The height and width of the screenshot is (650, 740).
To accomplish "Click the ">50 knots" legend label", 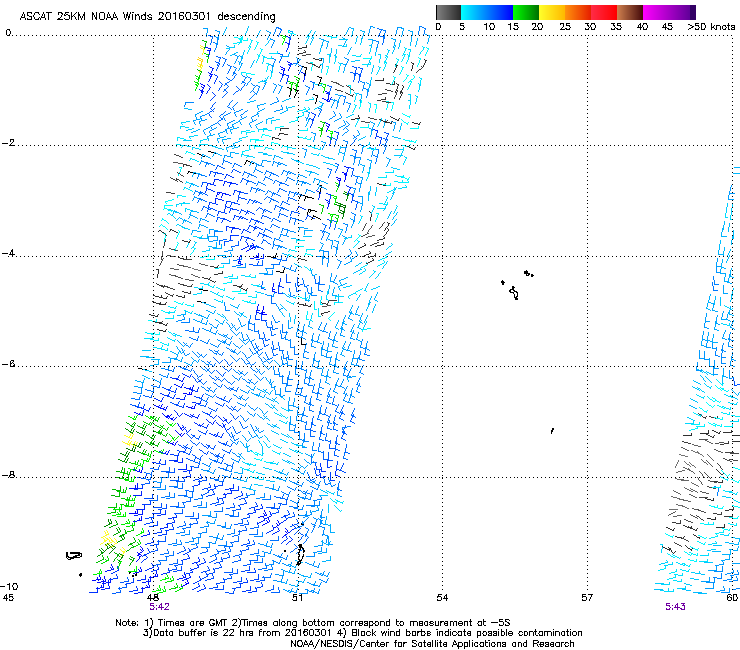I will (x=711, y=27).
